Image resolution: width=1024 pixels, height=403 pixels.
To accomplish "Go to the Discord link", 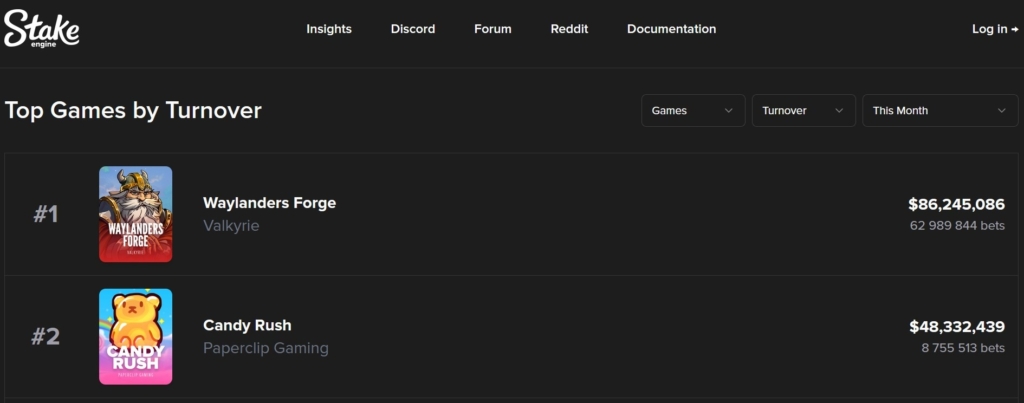I will pos(413,29).
